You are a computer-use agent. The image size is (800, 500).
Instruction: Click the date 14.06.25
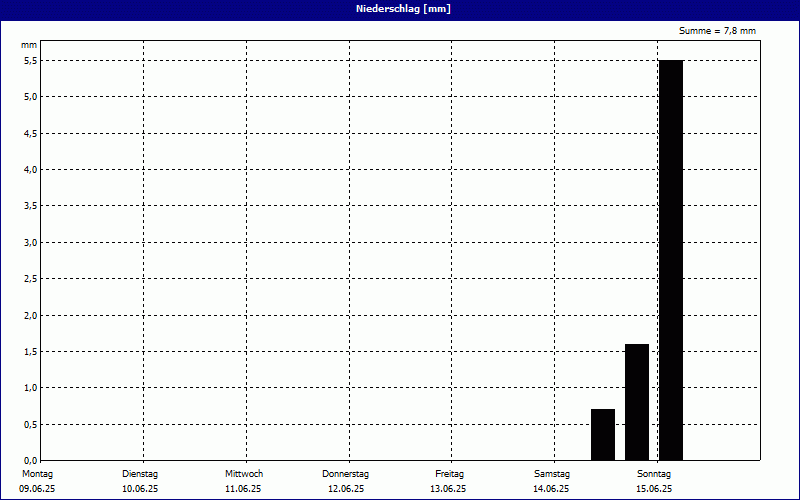click(551, 489)
